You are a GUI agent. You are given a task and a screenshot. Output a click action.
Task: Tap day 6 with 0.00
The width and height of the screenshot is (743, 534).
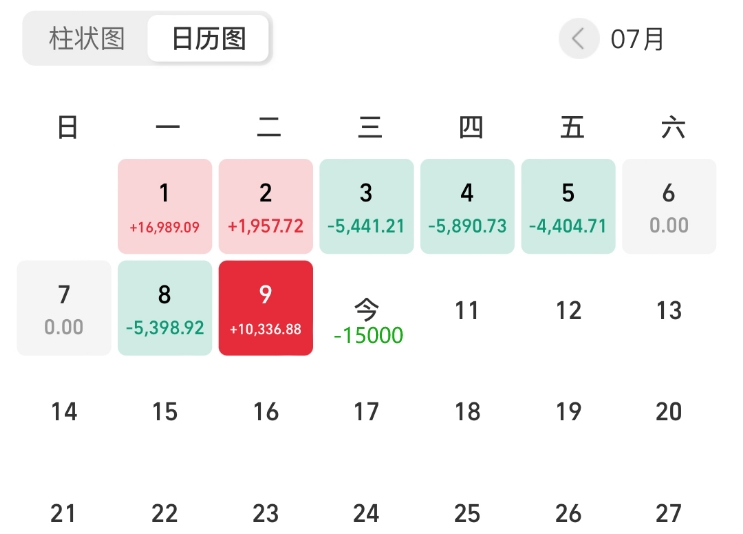tap(669, 207)
